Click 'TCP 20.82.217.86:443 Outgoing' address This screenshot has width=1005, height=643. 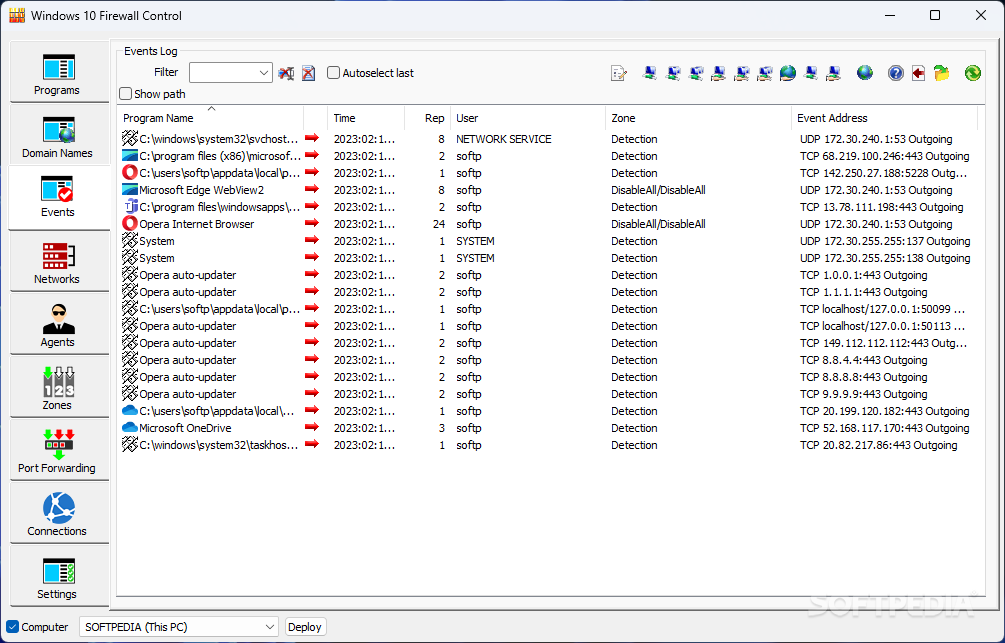(x=878, y=445)
